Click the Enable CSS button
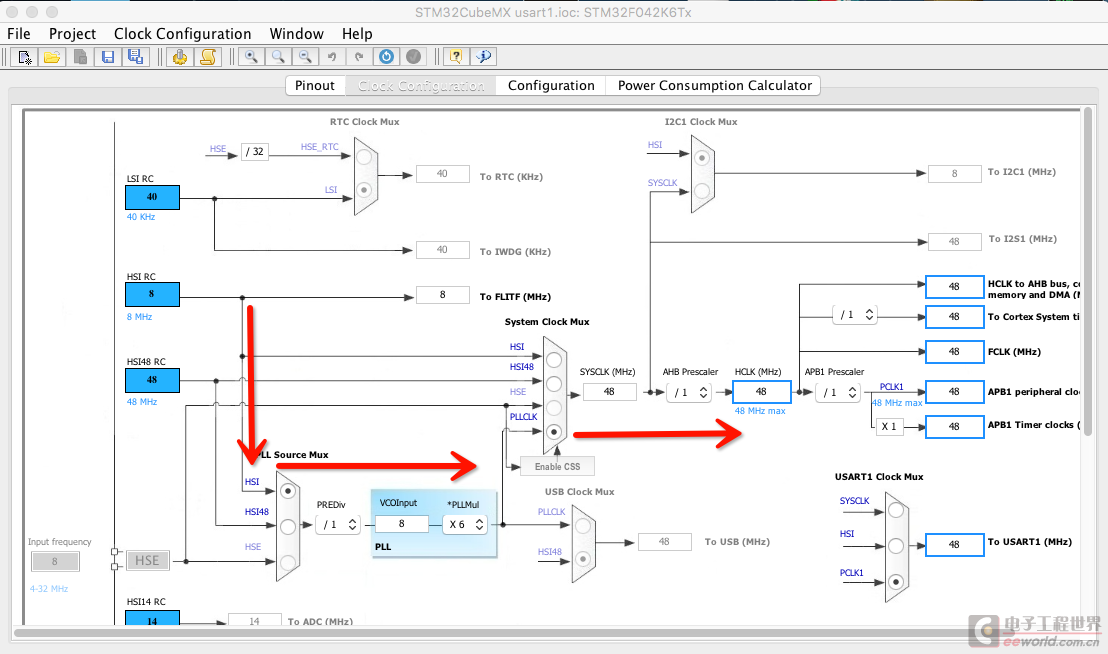Image resolution: width=1108 pixels, height=654 pixels. 558,467
